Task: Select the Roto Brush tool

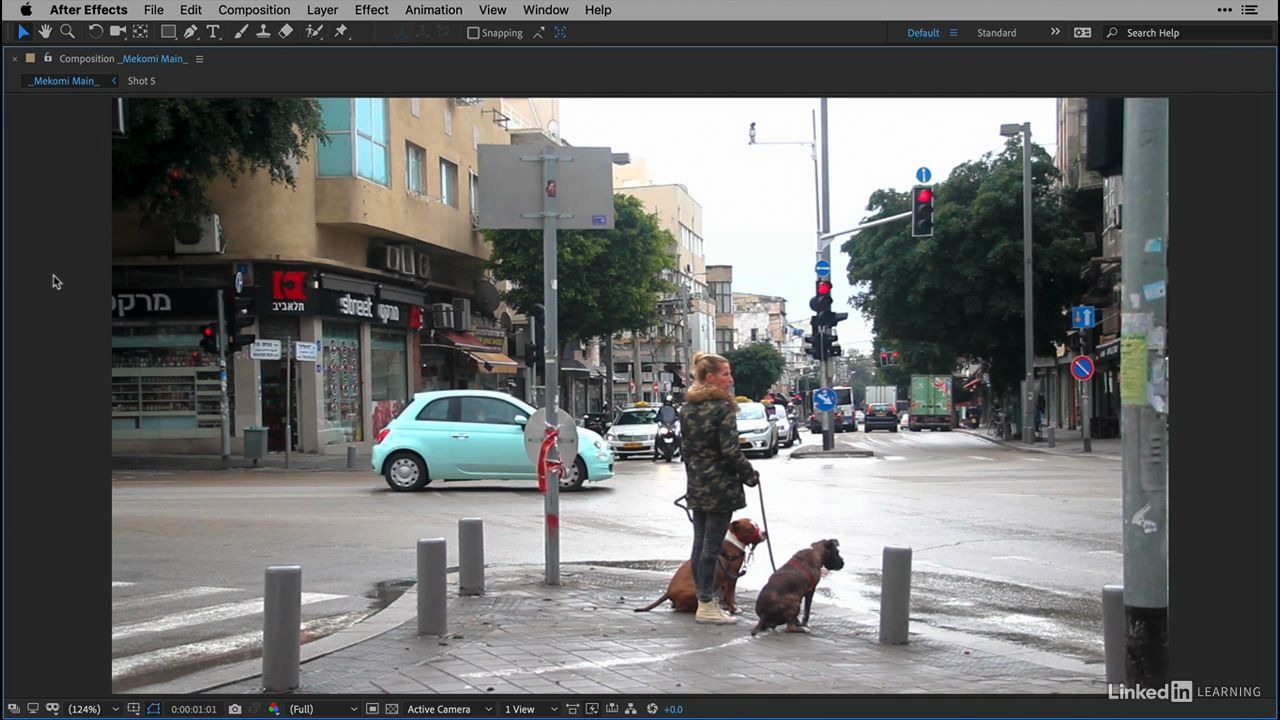Action: coord(314,32)
